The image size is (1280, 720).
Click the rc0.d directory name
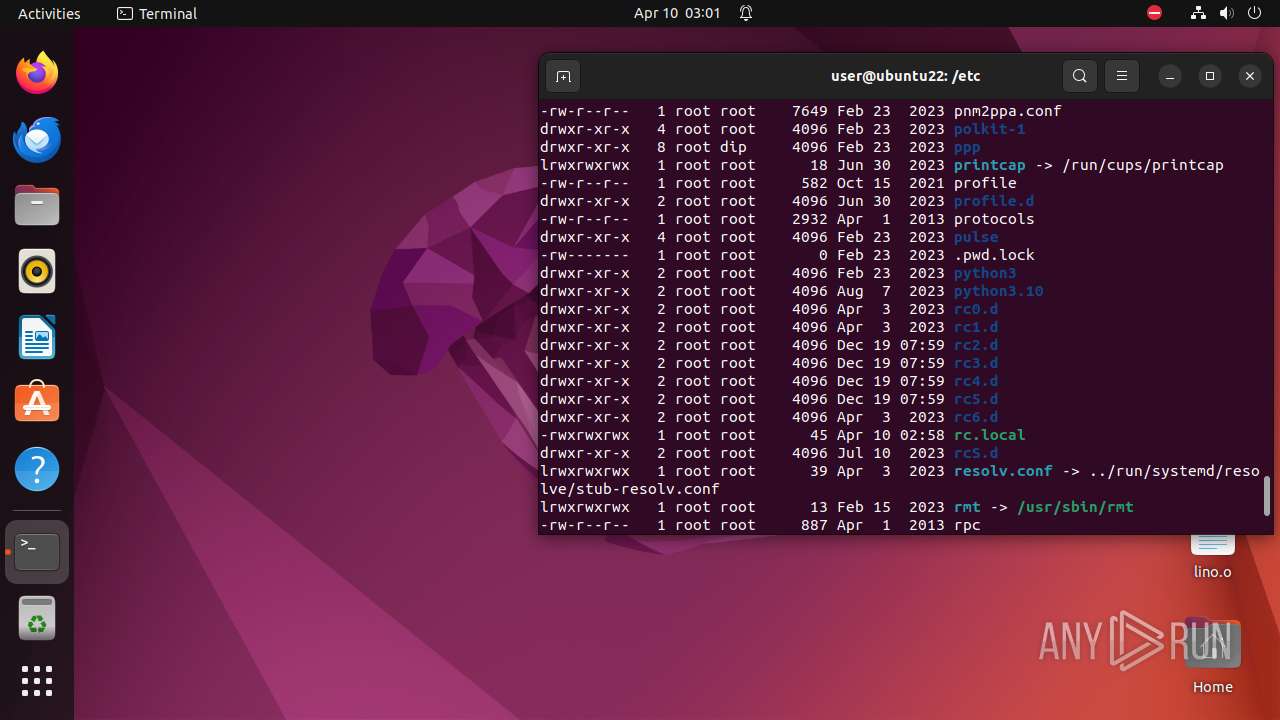click(x=976, y=309)
